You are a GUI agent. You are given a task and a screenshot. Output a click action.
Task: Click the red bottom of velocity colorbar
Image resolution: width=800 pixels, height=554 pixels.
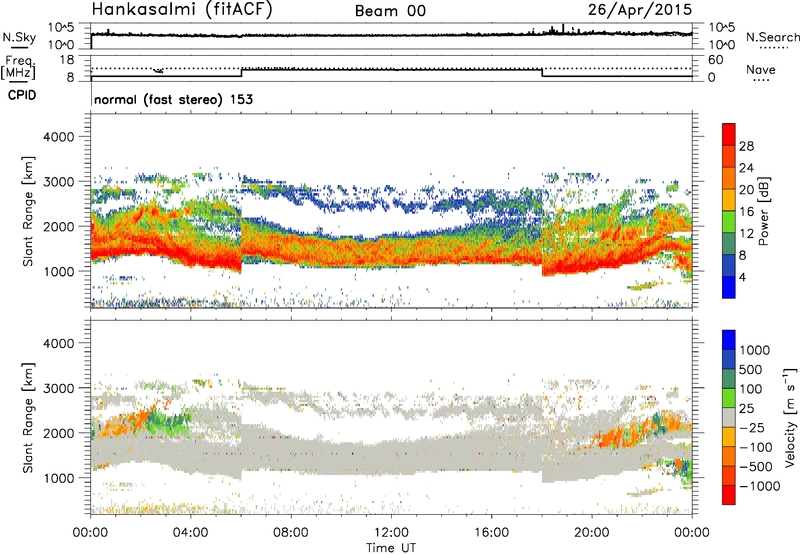pyautogui.click(x=729, y=495)
